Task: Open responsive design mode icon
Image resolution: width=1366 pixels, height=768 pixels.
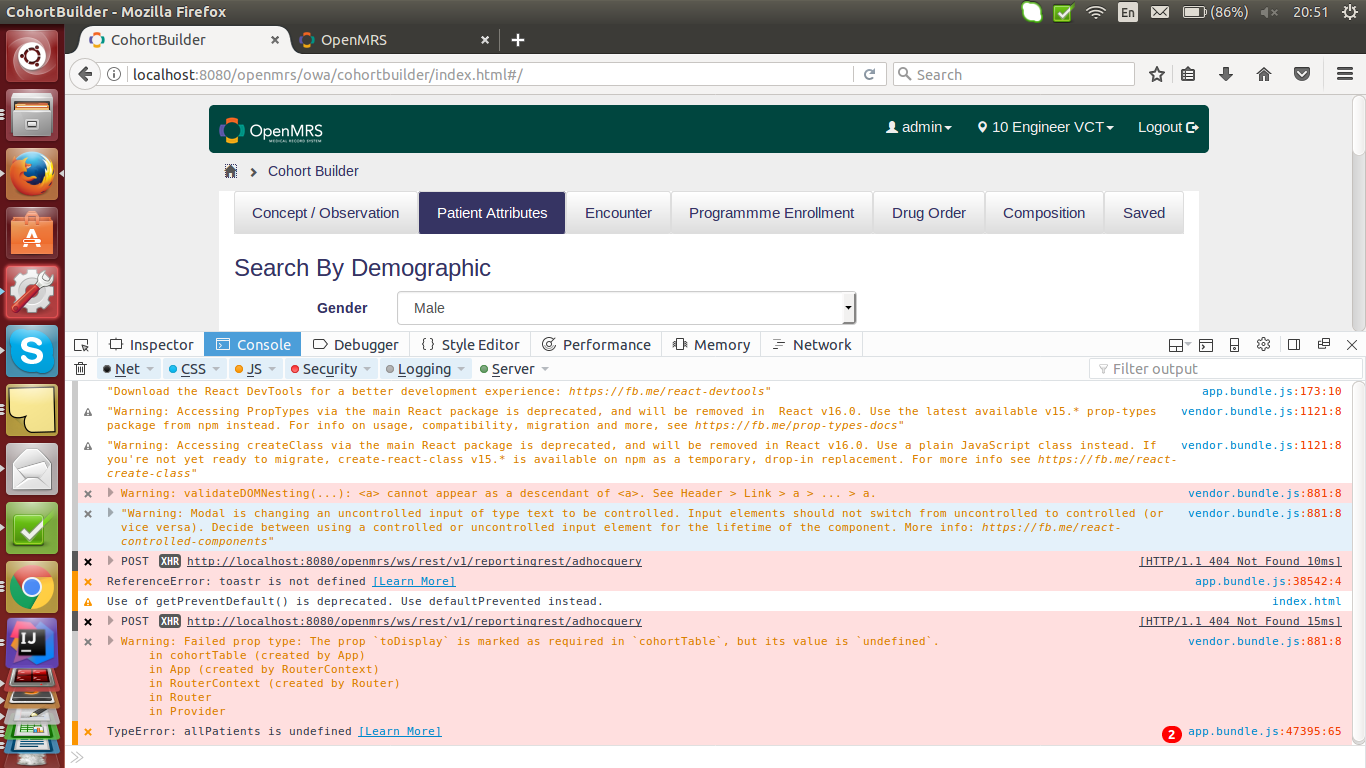Action: 1235,344
